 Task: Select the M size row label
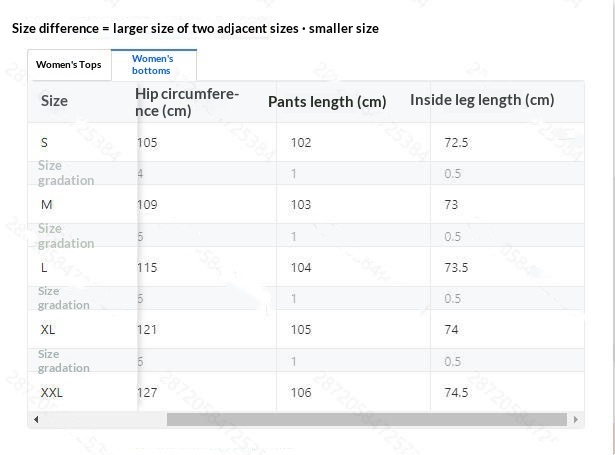(46, 205)
